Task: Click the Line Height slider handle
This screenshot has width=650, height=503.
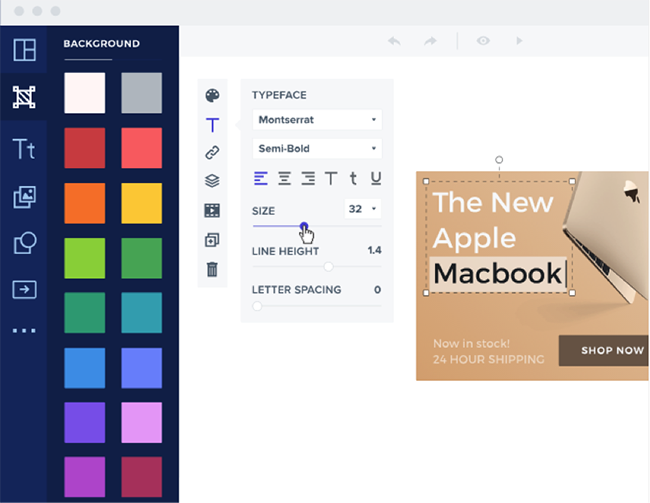Action: pyautogui.click(x=328, y=266)
